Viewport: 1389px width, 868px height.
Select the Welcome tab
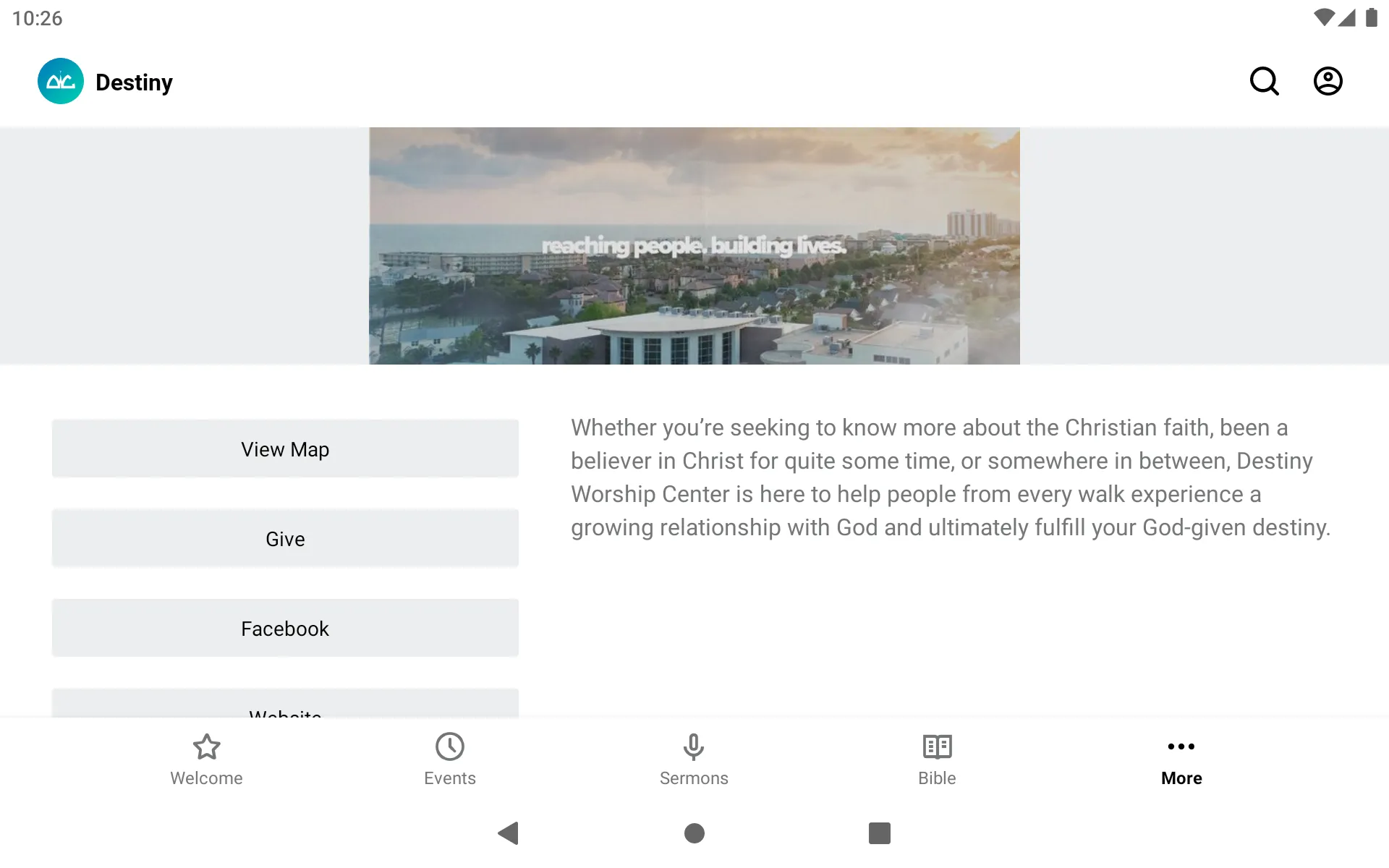tap(206, 759)
